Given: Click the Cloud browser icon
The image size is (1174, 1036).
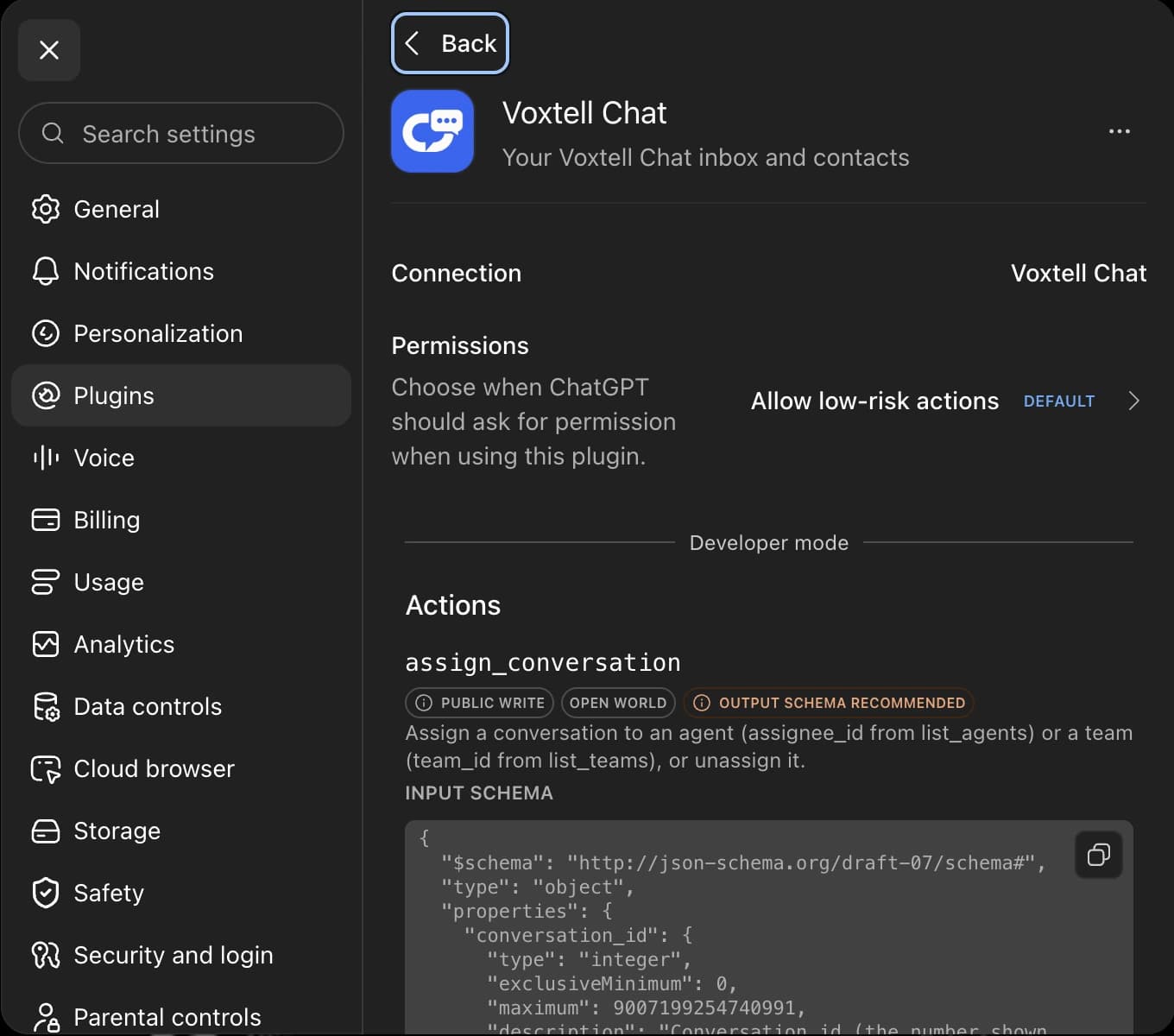Looking at the screenshot, I should point(46,768).
